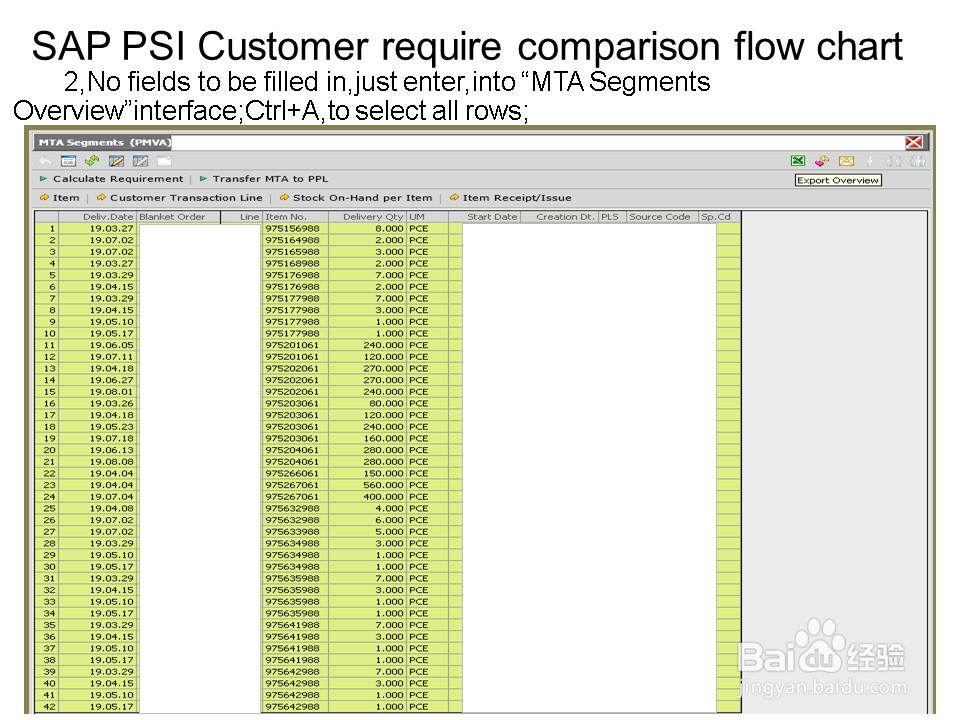Click delivery quantity 8.000

[x=367, y=228]
